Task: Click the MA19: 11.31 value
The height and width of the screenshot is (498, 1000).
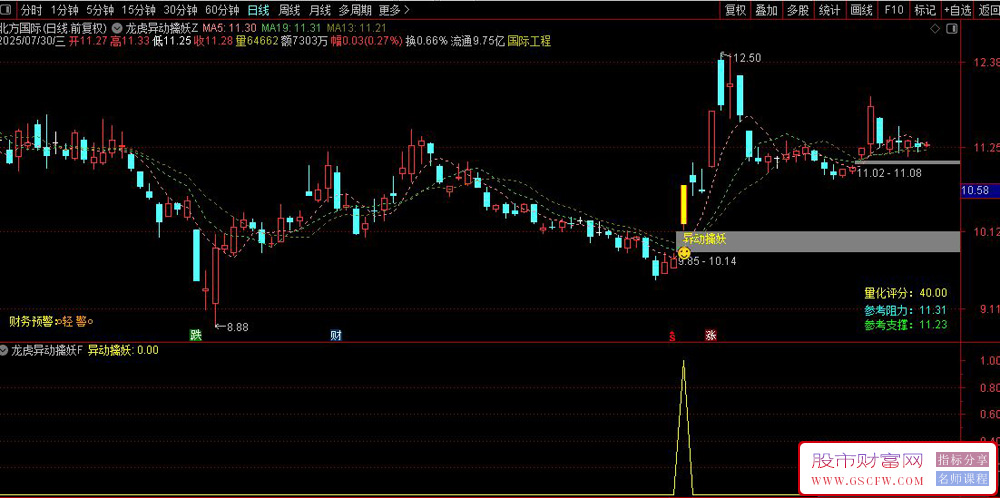Action: point(291,28)
